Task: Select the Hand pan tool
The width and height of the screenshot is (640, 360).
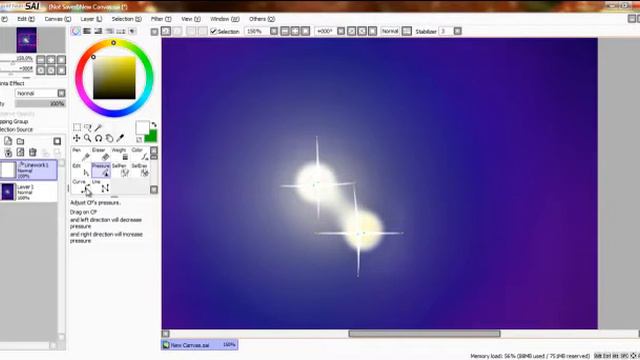Action: click(109, 138)
